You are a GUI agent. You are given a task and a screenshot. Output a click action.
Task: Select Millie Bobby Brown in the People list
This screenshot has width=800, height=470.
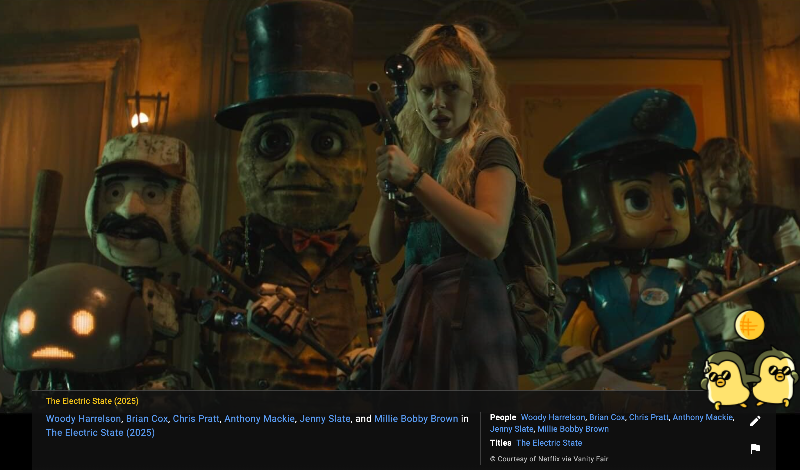point(573,429)
